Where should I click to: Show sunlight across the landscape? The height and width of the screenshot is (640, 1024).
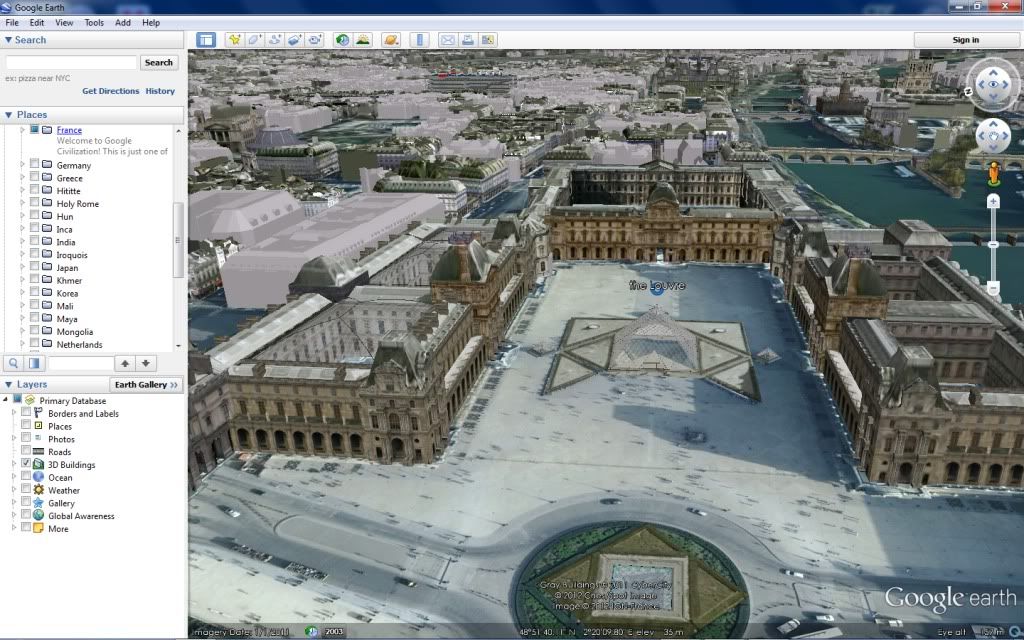pos(362,40)
